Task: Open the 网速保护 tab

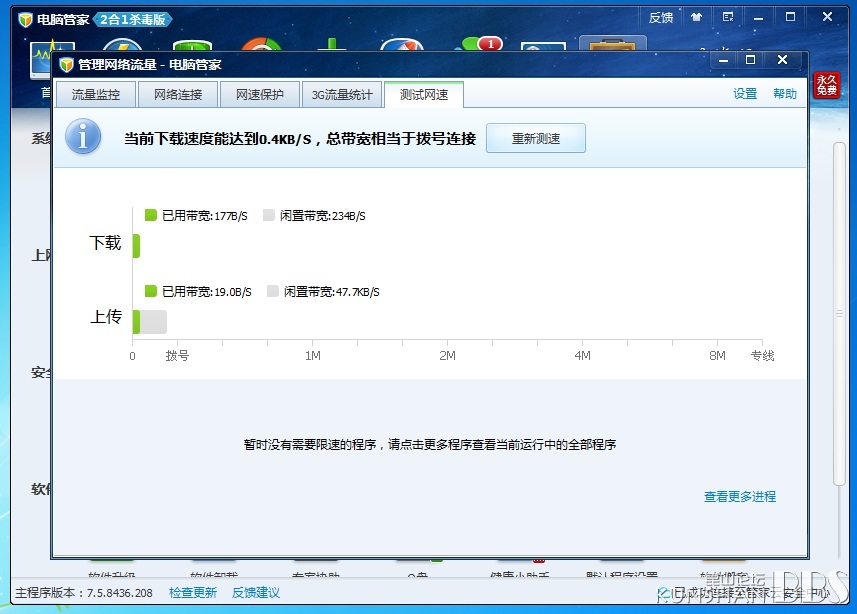Action: coord(260,95)
